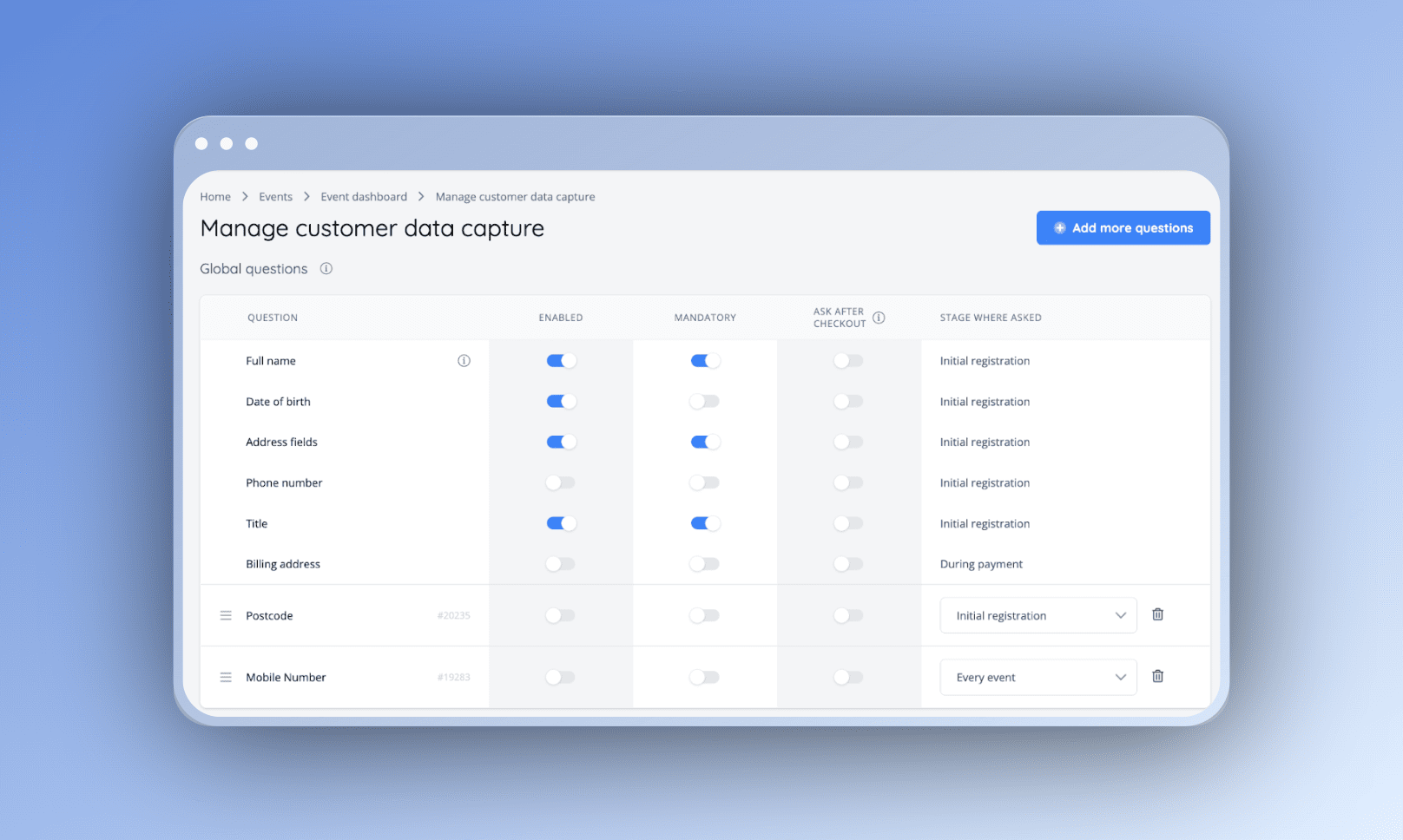
Task: Click the info icon beside Global questions
Action: click(326, 269)
